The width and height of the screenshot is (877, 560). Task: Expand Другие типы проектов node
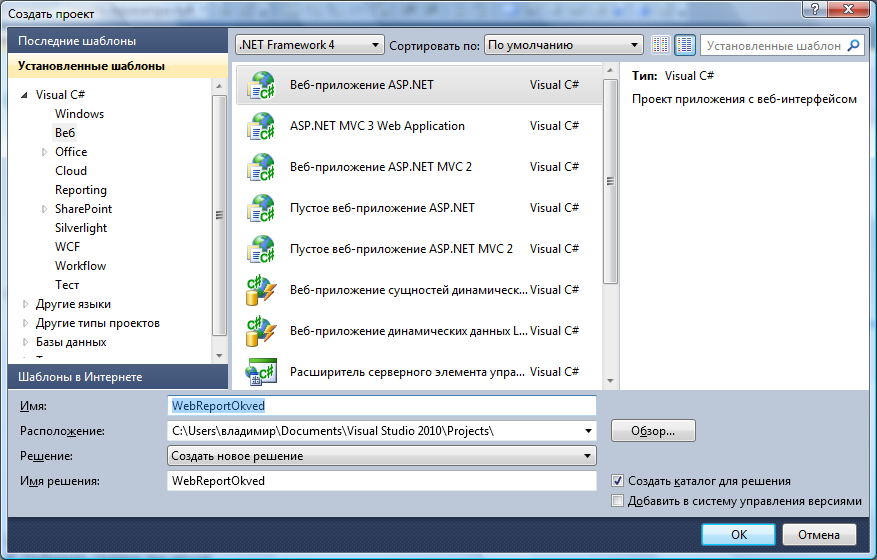(25, 323)
